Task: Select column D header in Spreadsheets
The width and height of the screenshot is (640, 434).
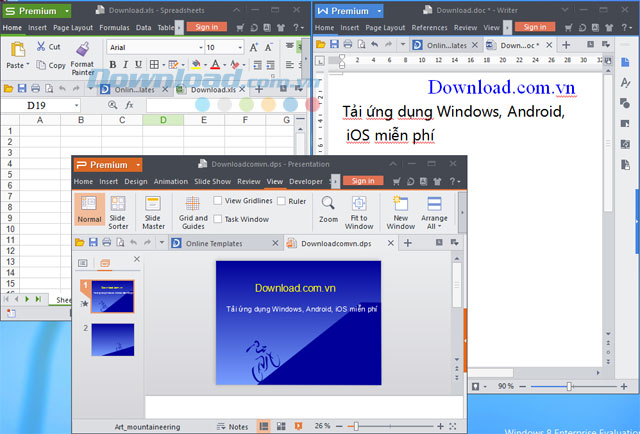Action: pyautogui.click(x=163, y=120)
